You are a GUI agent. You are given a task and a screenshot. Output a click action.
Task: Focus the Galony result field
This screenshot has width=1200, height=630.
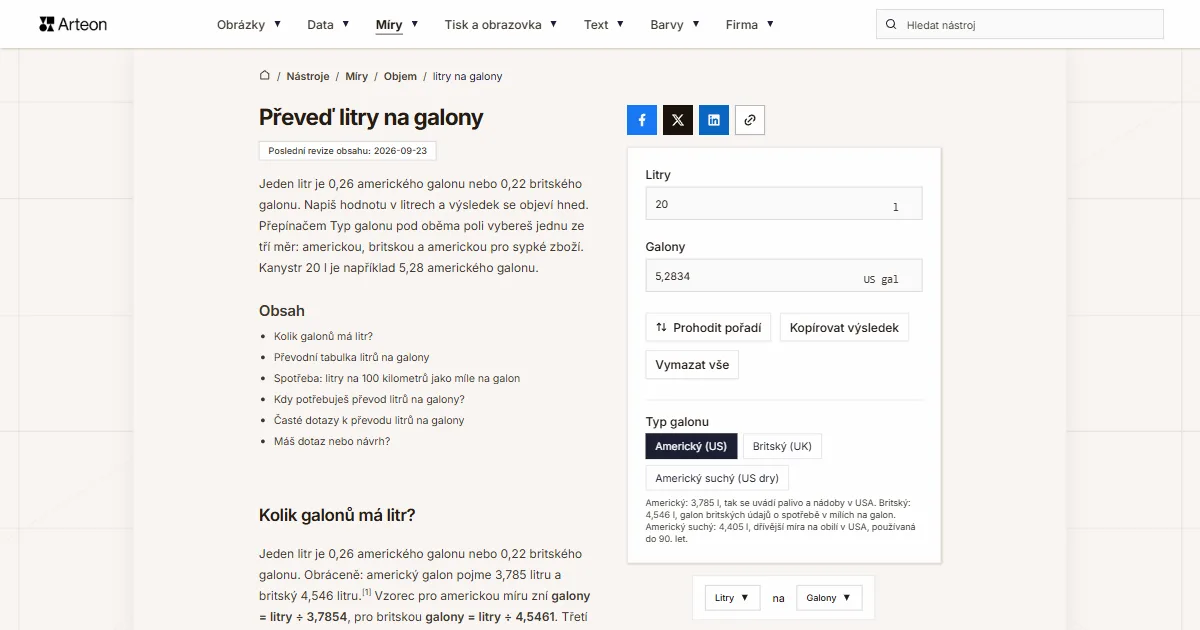[x=784, y=276]
